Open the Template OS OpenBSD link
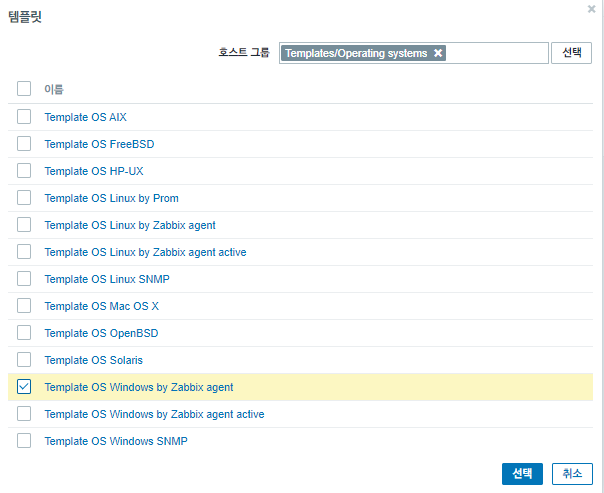The height and width of the screenshot is (493, 604). 102,333
